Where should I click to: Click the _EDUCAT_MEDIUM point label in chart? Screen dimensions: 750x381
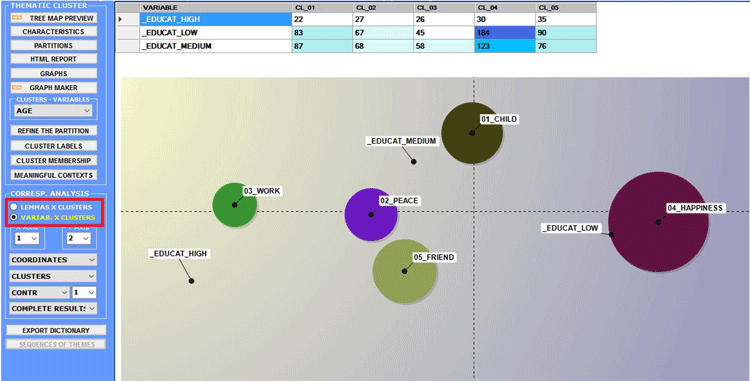pos(402,141)
